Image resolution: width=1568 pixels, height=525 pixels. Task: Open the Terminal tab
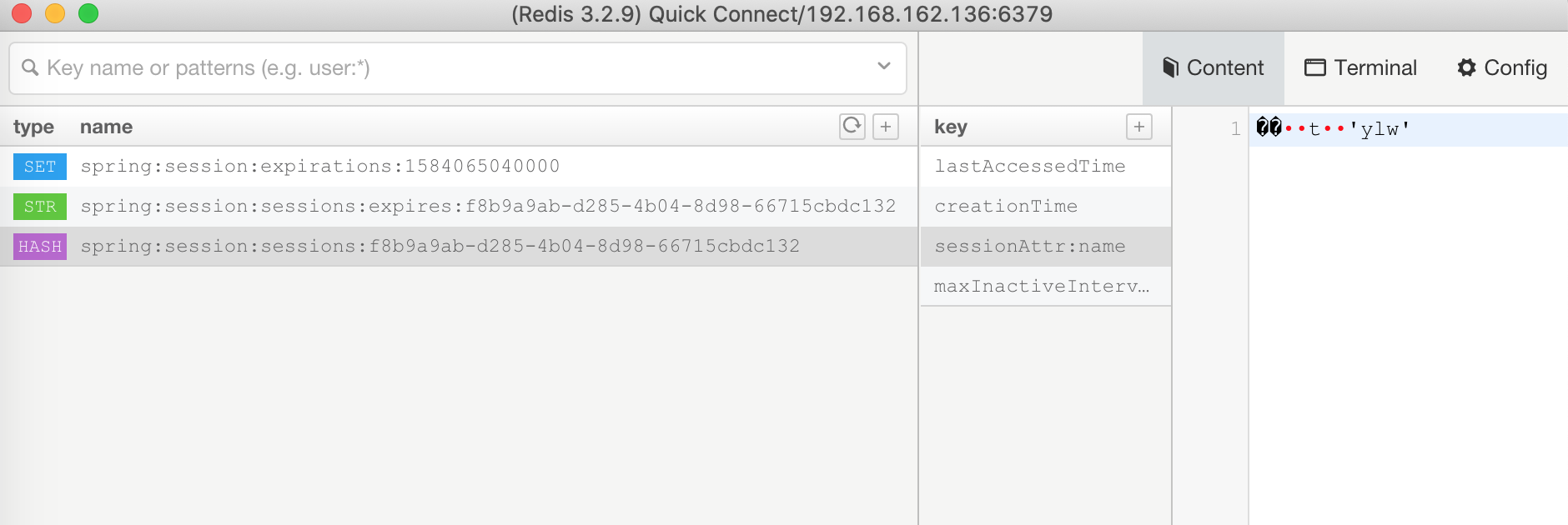tap(1360, 68)
